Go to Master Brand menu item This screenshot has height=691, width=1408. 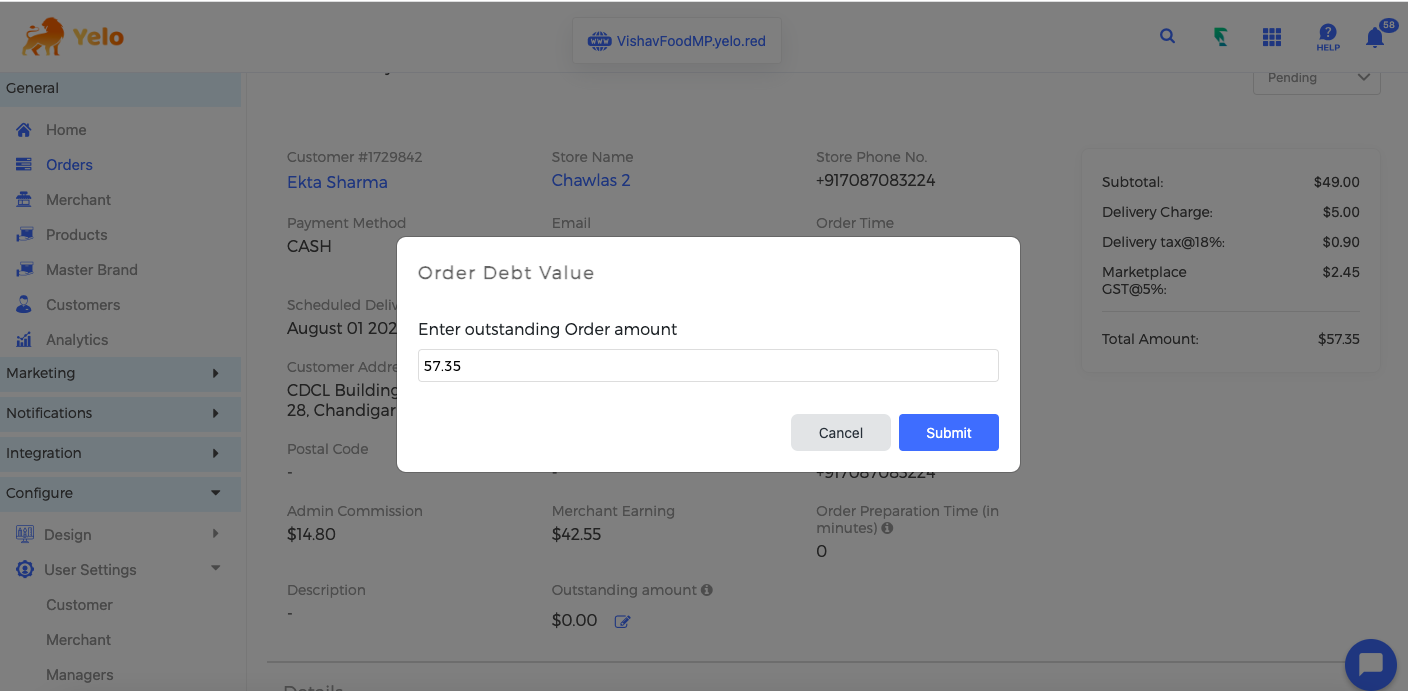coord(91,270)
